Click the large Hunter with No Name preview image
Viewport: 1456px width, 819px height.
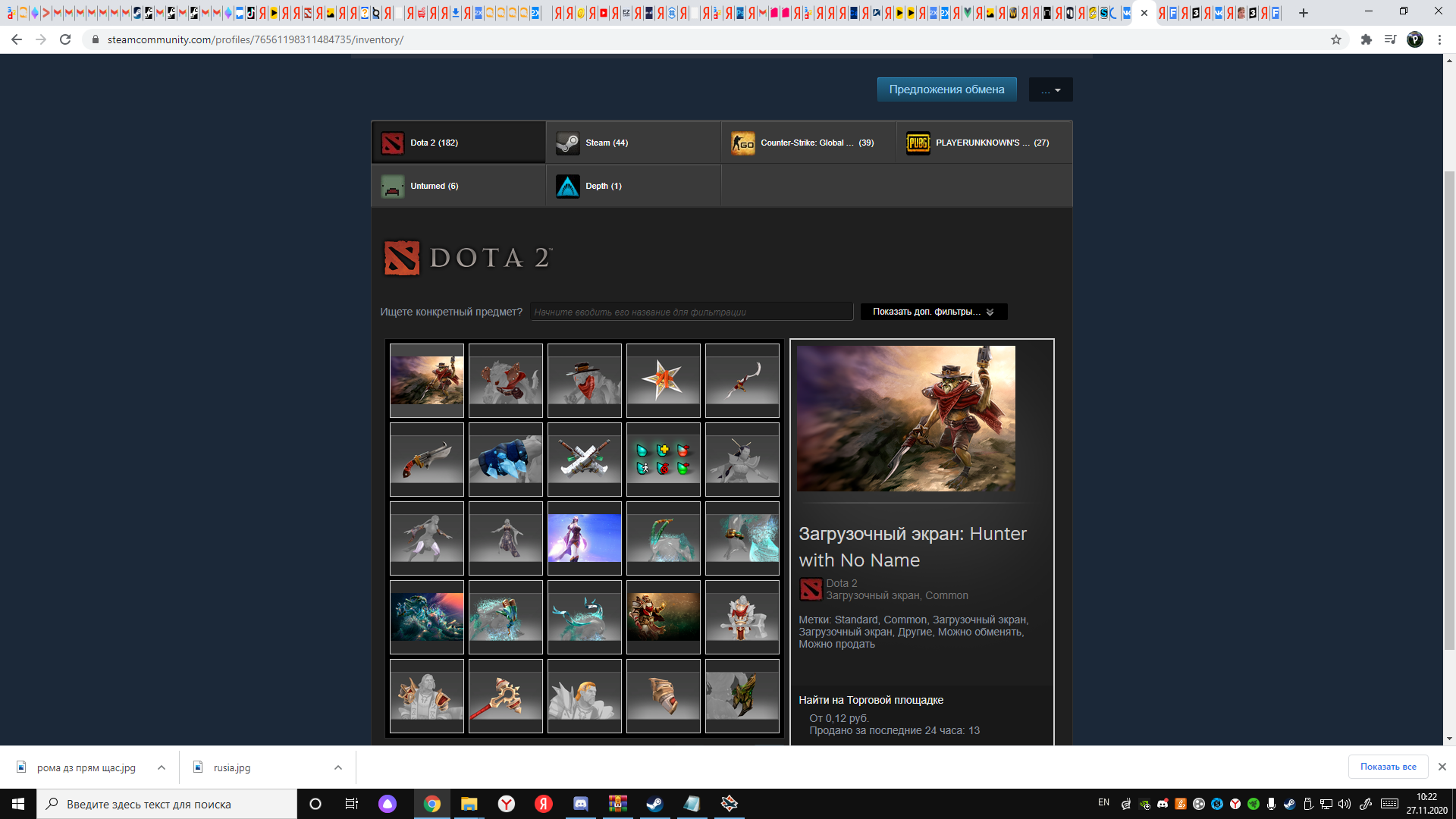[905, 419]
